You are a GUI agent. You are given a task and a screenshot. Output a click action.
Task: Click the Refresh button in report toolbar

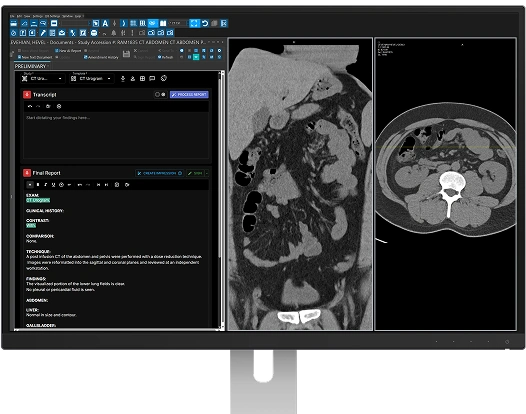click(x=165, y=57)
